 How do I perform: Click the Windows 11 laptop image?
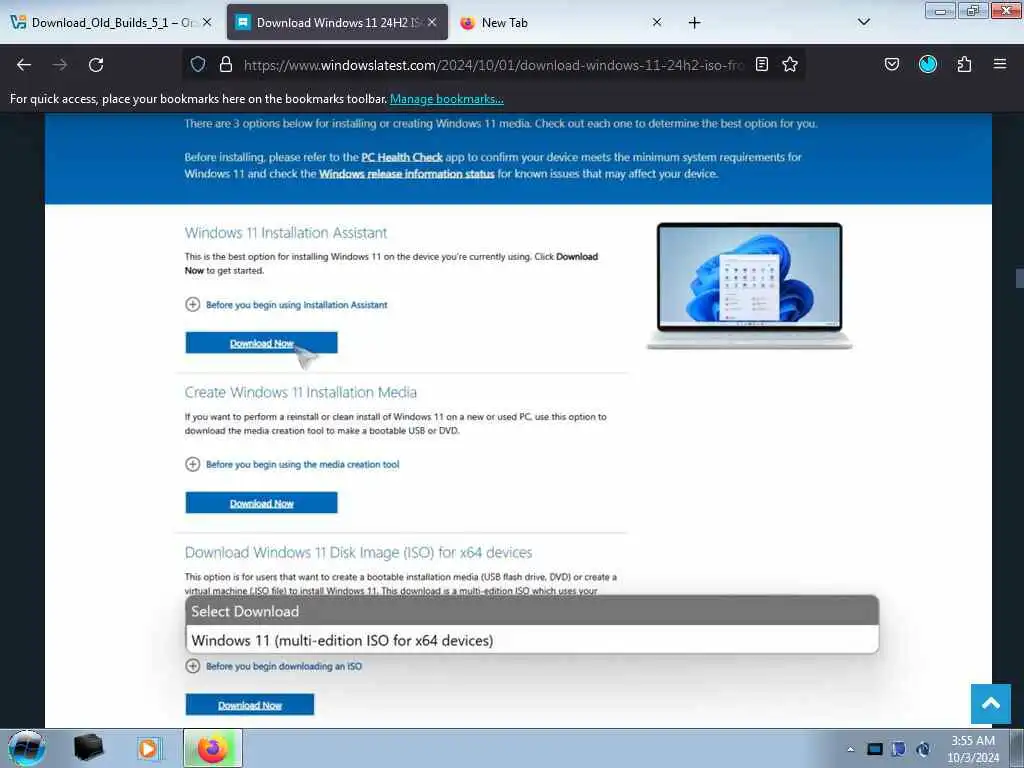749,286
